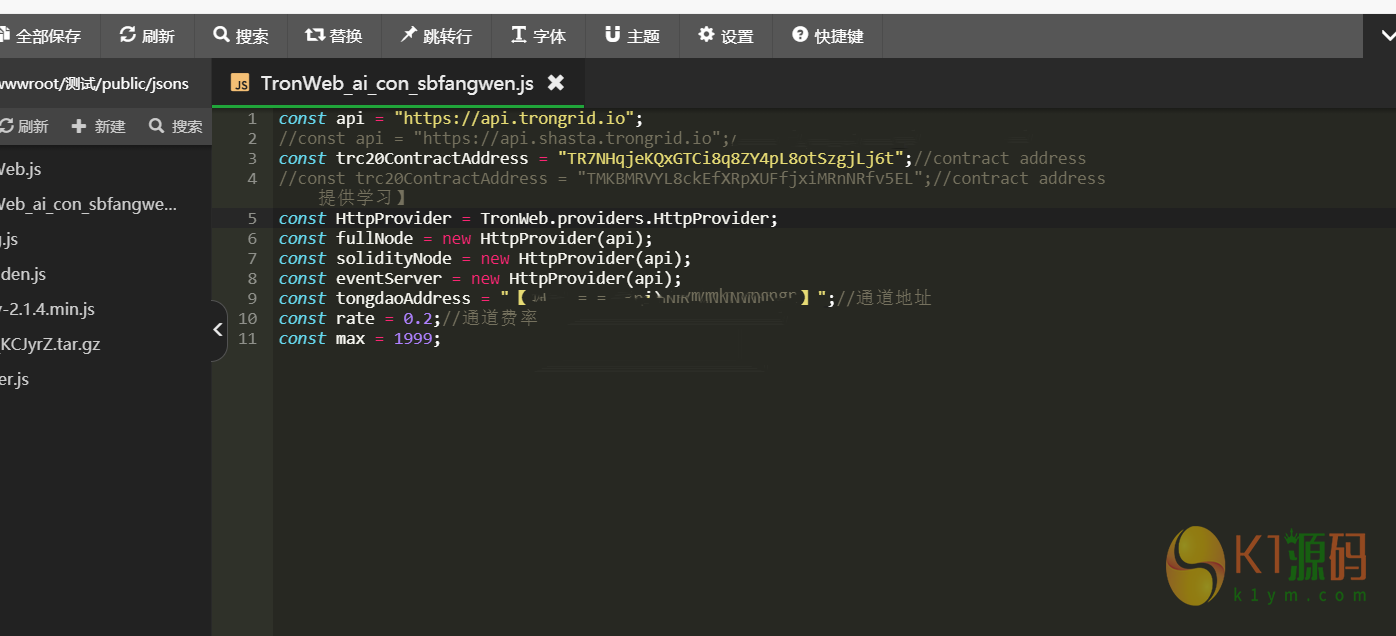Open the 主题 theme selector
1396x636 pixels.
click(x=632, y=36)
